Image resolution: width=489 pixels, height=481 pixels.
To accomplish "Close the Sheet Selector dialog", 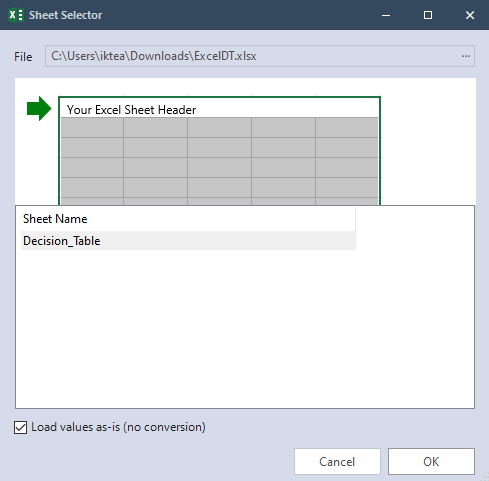I will (470, 15).
